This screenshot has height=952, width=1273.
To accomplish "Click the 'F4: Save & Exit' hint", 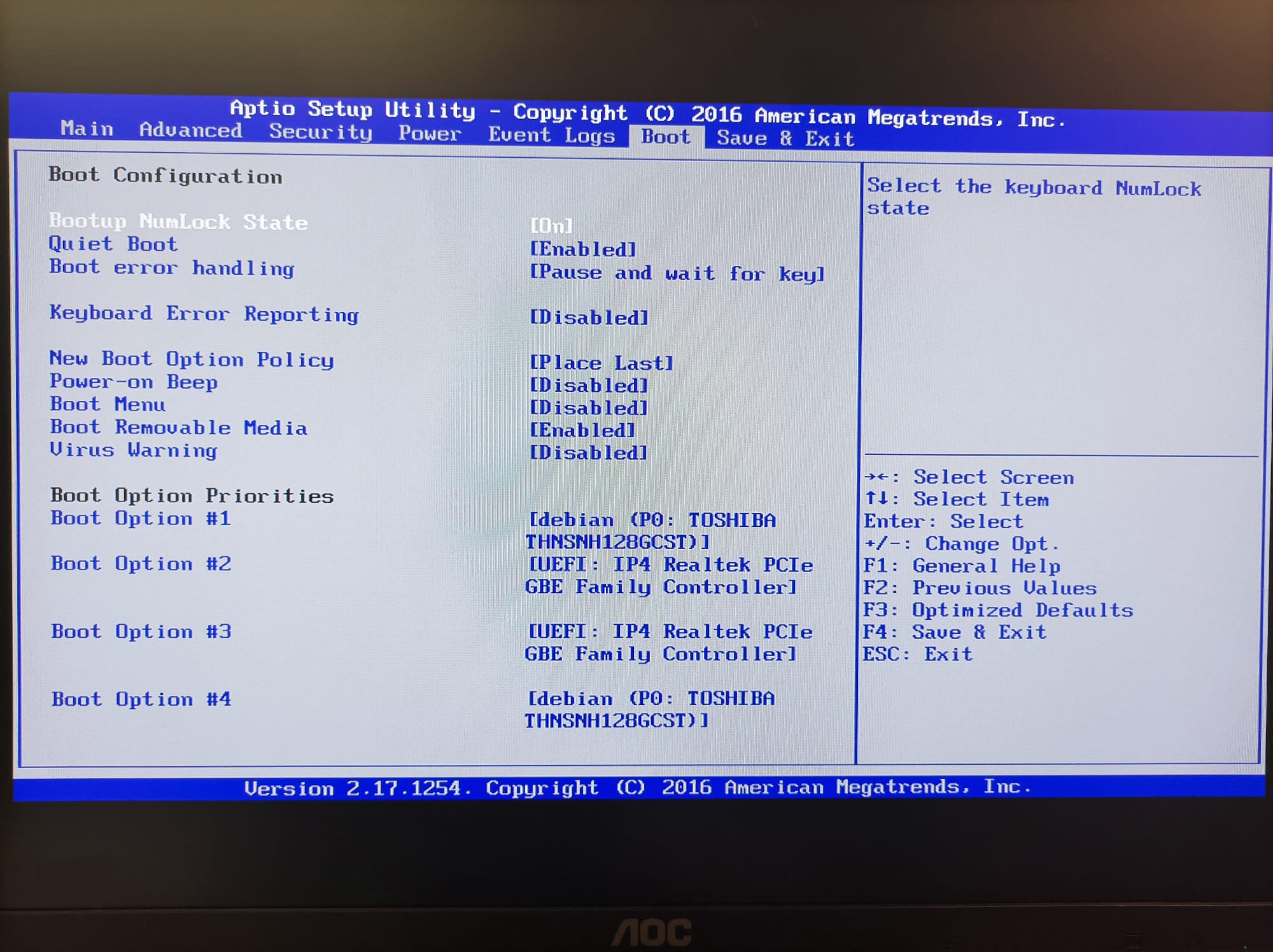I will pos(955,632).
